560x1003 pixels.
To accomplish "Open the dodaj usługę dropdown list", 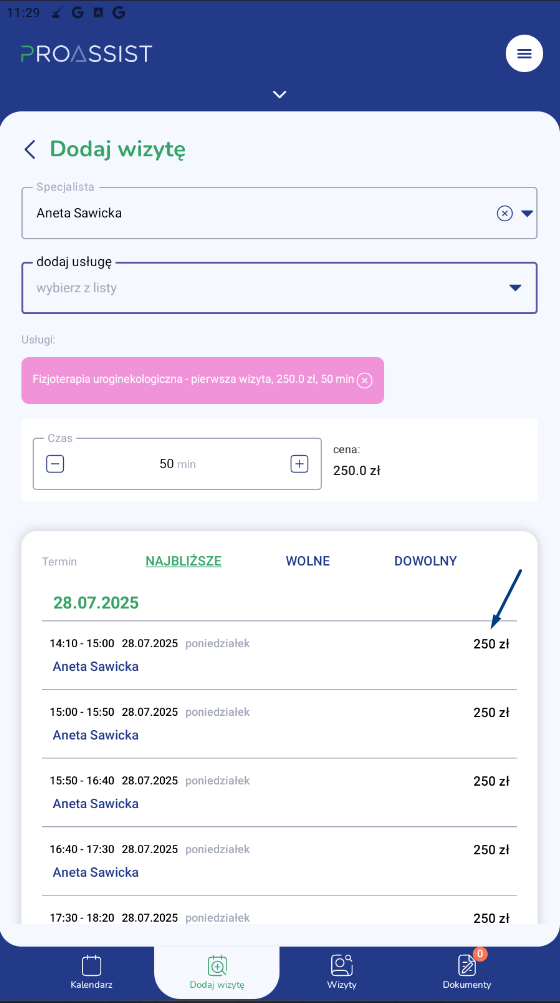I will coord(279,288).
